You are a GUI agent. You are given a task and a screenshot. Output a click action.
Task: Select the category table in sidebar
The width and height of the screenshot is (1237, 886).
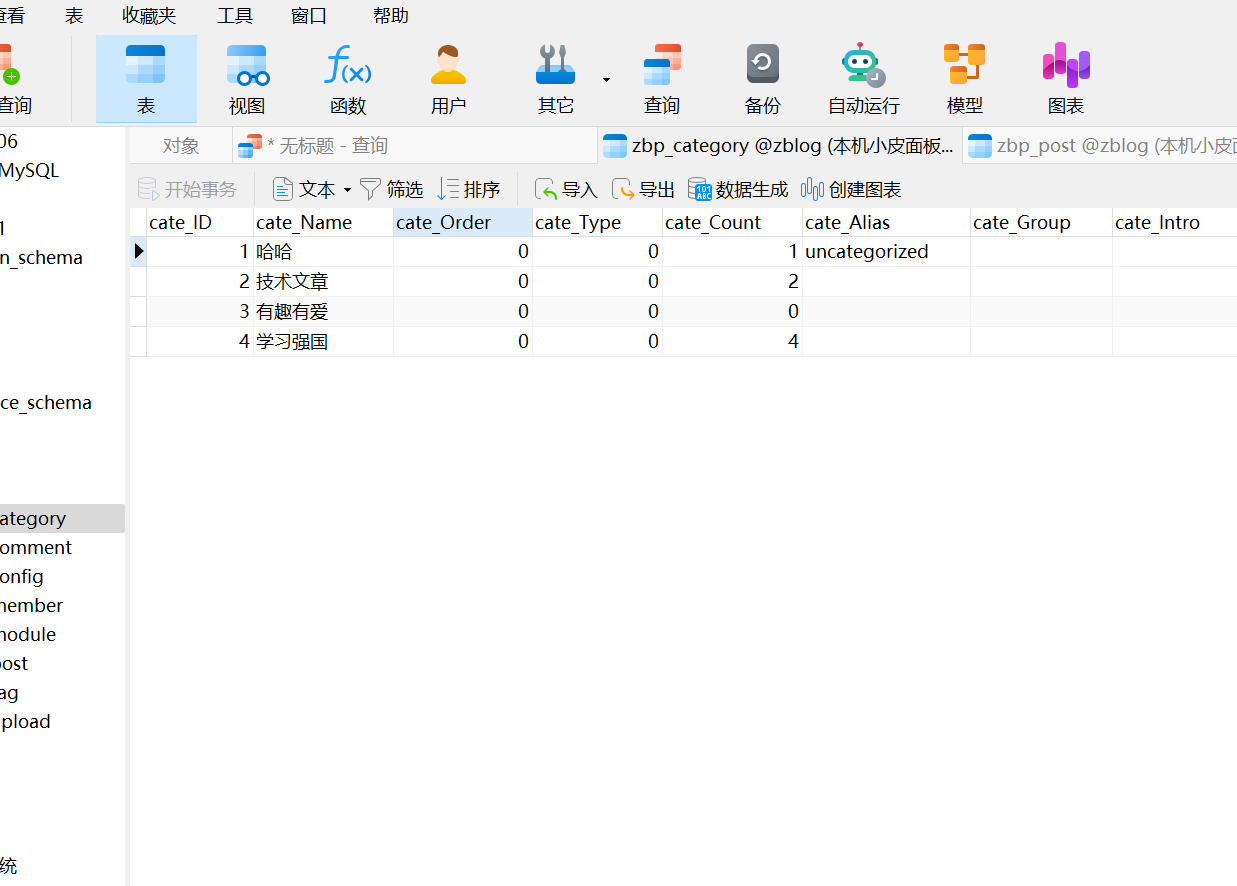pyautogui.click(x=62, y=518)
